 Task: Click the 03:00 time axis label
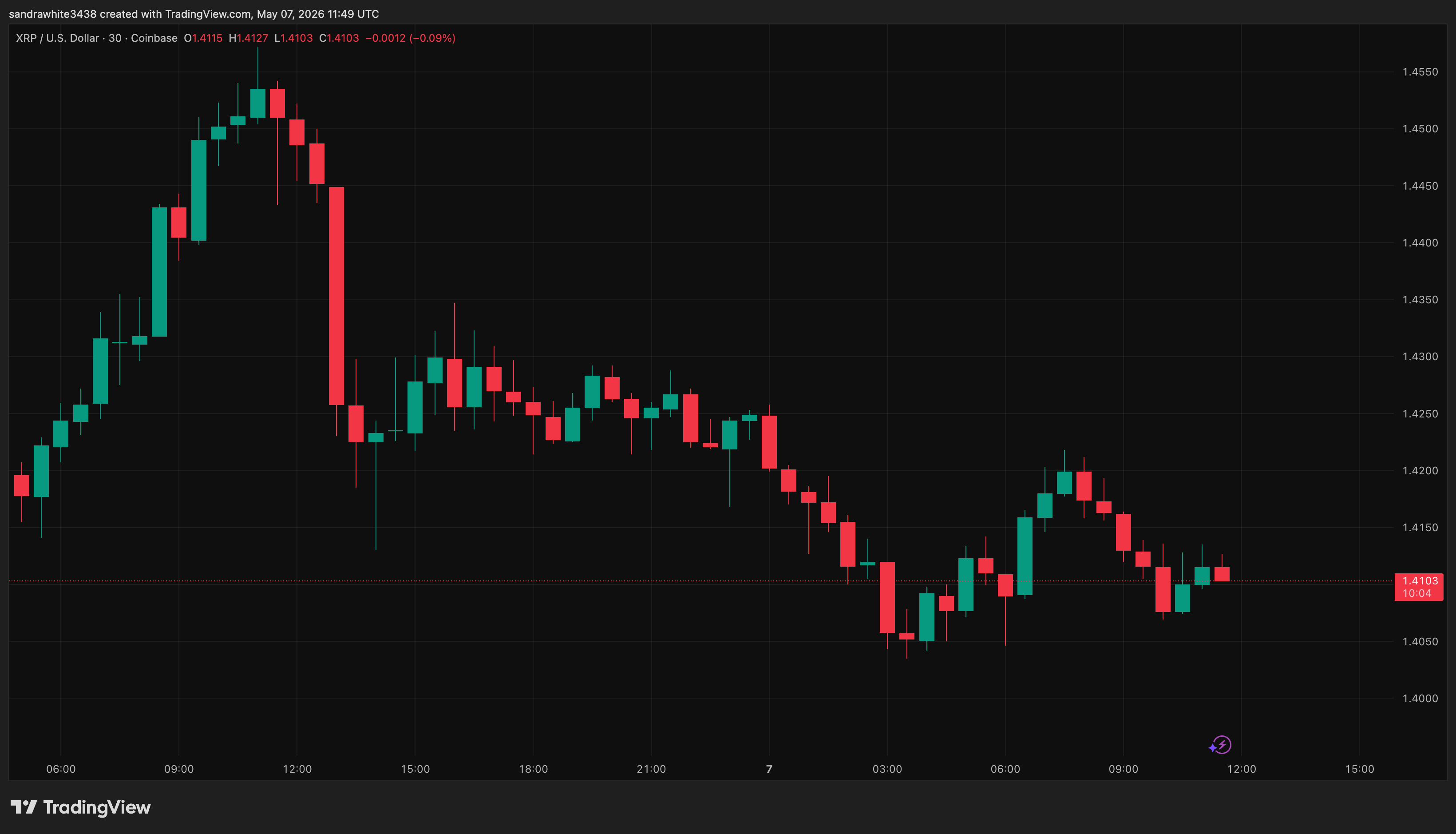[x=887, y=769]
